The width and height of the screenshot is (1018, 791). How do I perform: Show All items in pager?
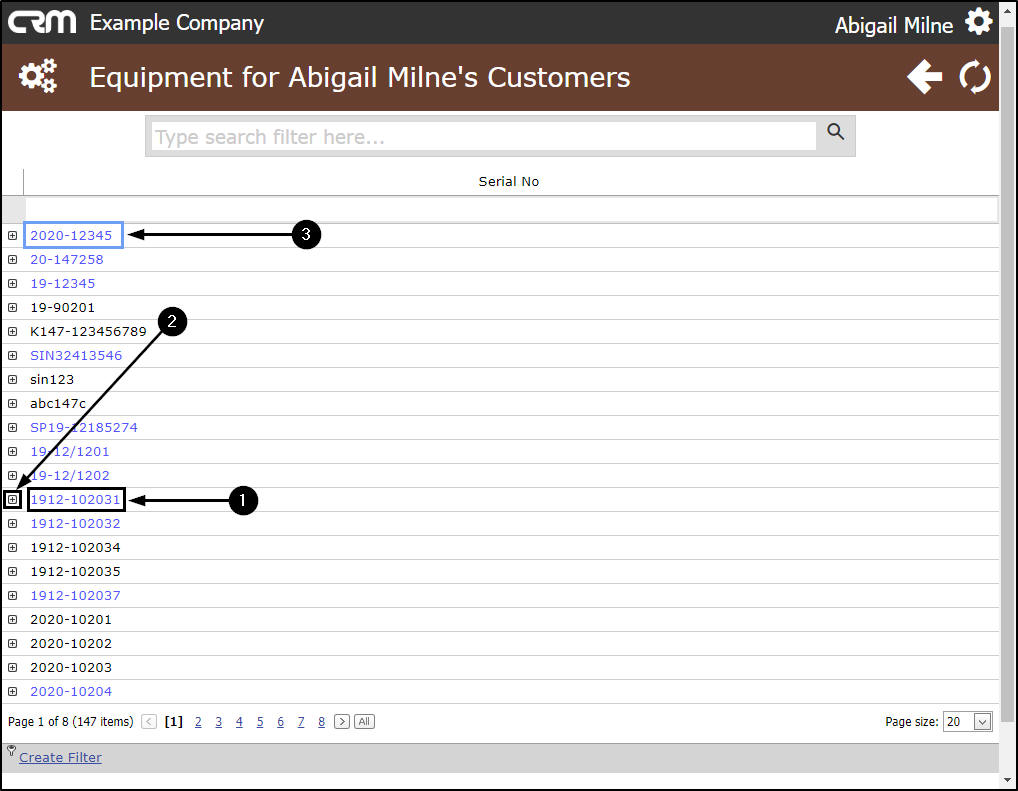pos(364,722)
